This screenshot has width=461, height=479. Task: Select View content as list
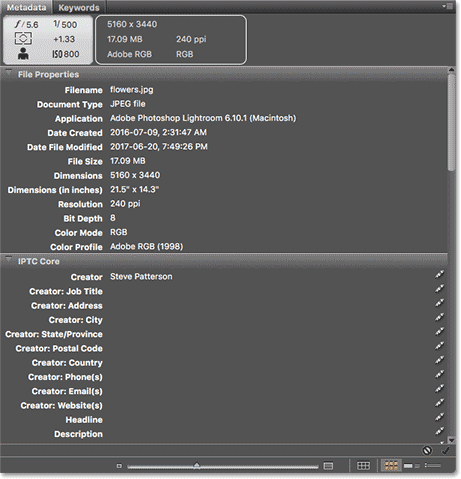point(433,465)
